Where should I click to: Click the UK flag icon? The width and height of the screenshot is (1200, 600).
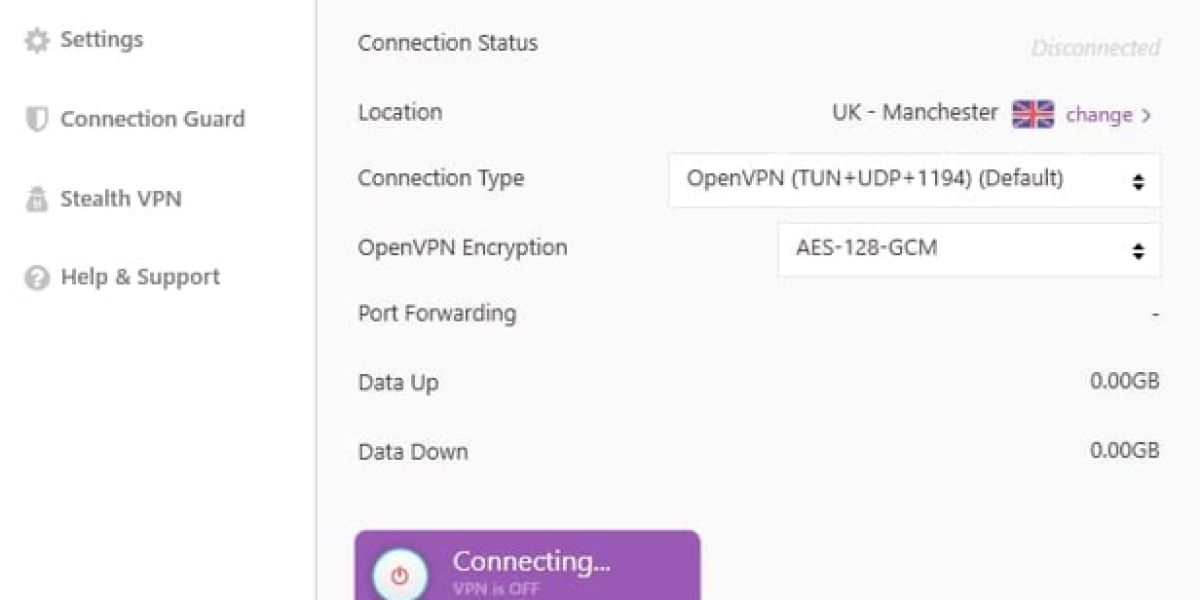(1033, 115)
